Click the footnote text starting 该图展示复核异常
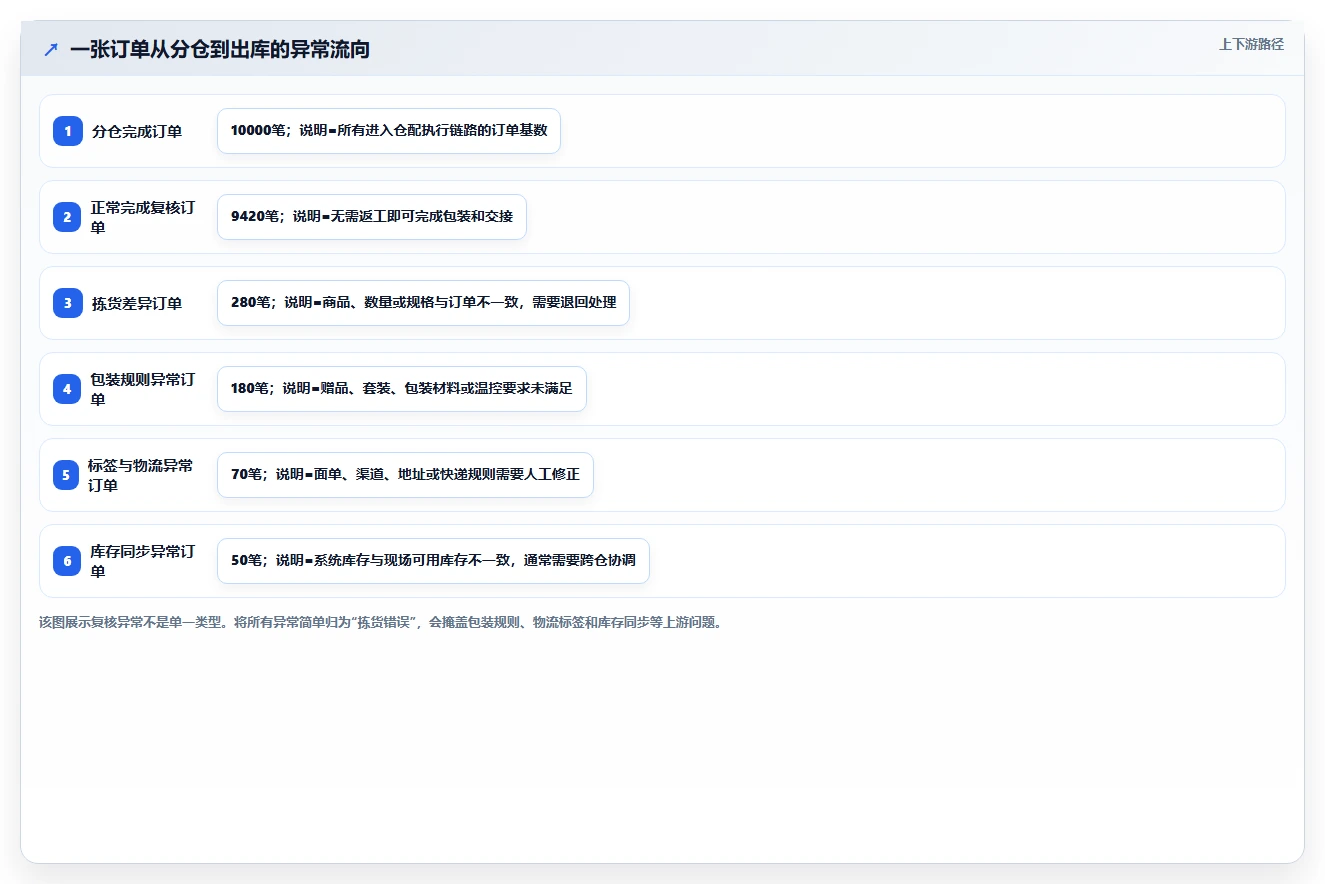 380,622
